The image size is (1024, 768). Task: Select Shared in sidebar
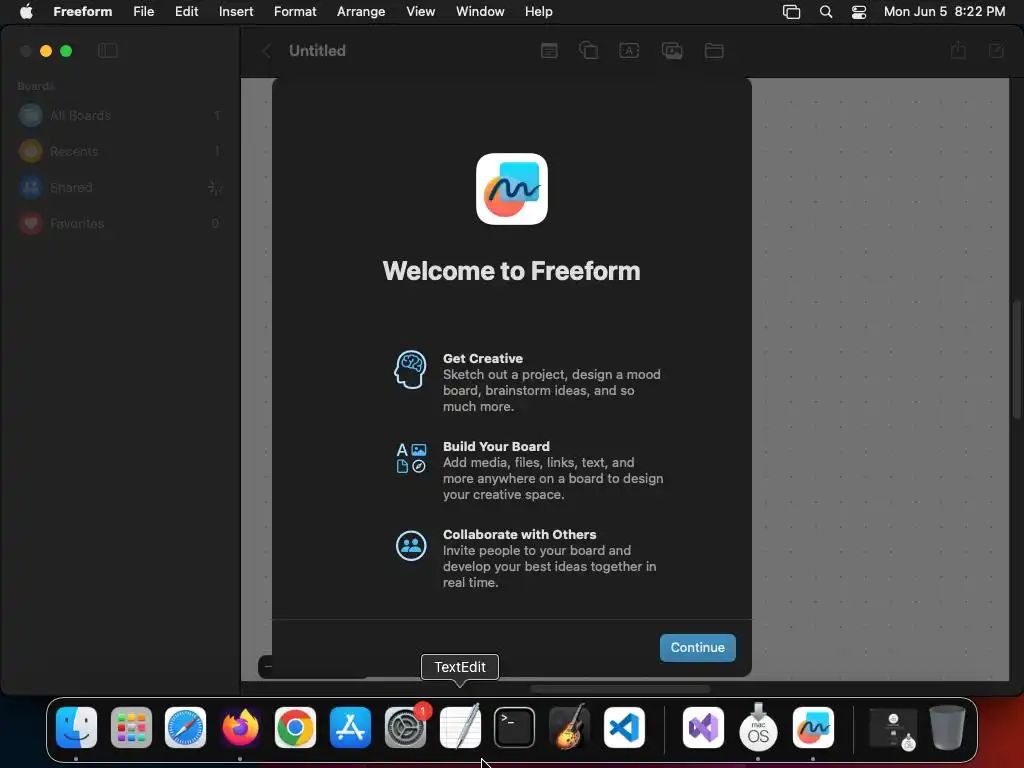click(120, 188)
